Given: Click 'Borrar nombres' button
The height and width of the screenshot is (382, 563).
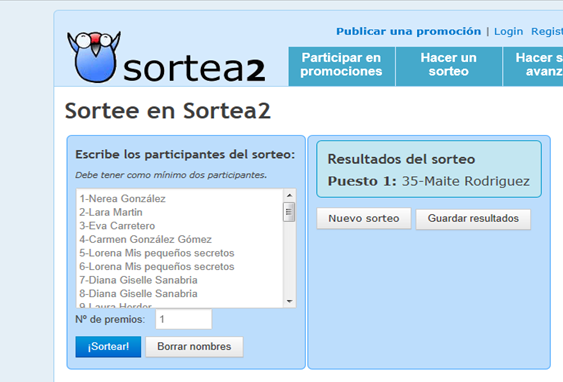Looking at the screenshot, I should [194, 346].
